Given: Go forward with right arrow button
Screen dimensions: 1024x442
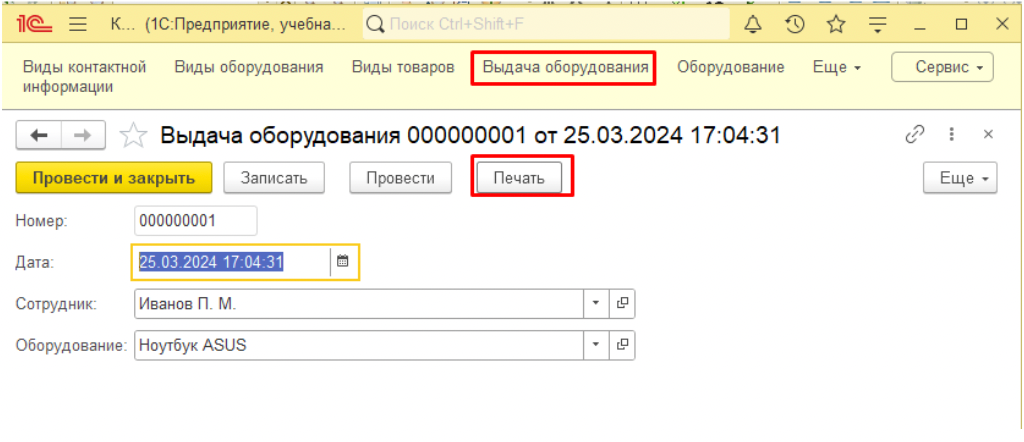Looking at the screenshot, I should point(83,135).
